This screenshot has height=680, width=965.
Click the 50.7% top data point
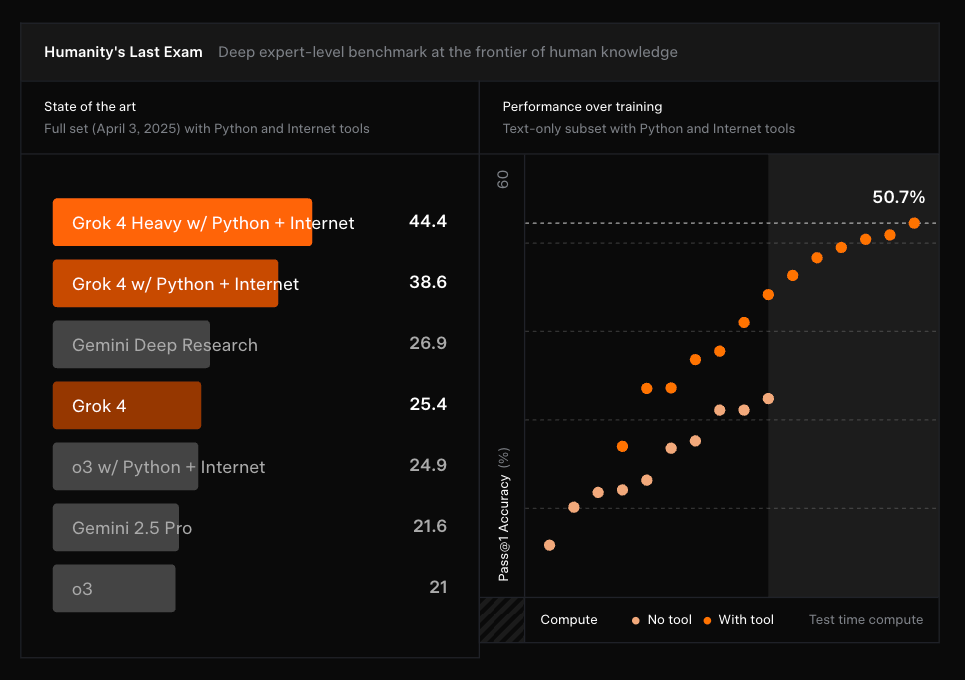914,223
